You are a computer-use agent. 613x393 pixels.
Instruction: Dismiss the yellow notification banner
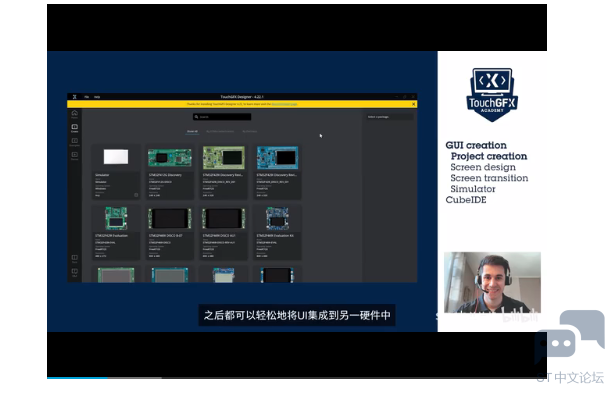point(414,104)
